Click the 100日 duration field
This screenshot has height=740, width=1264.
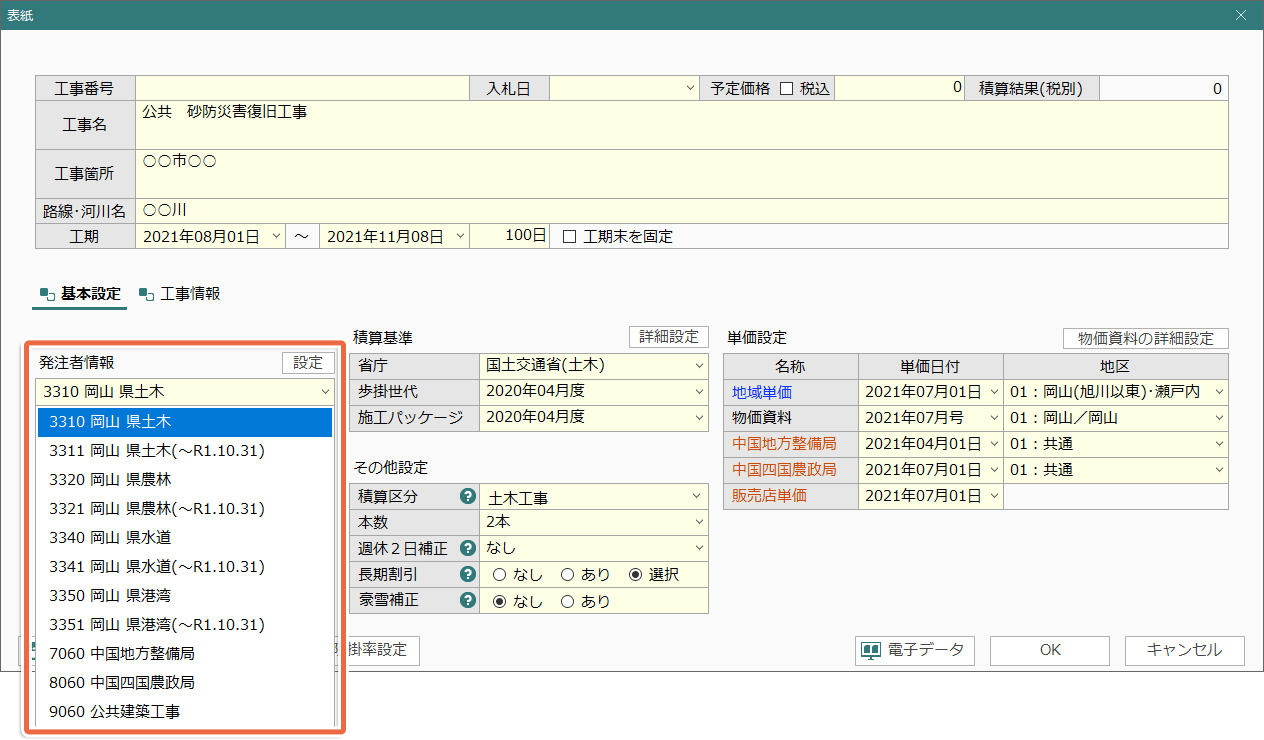pyautogui.click(x=510, y=237)
